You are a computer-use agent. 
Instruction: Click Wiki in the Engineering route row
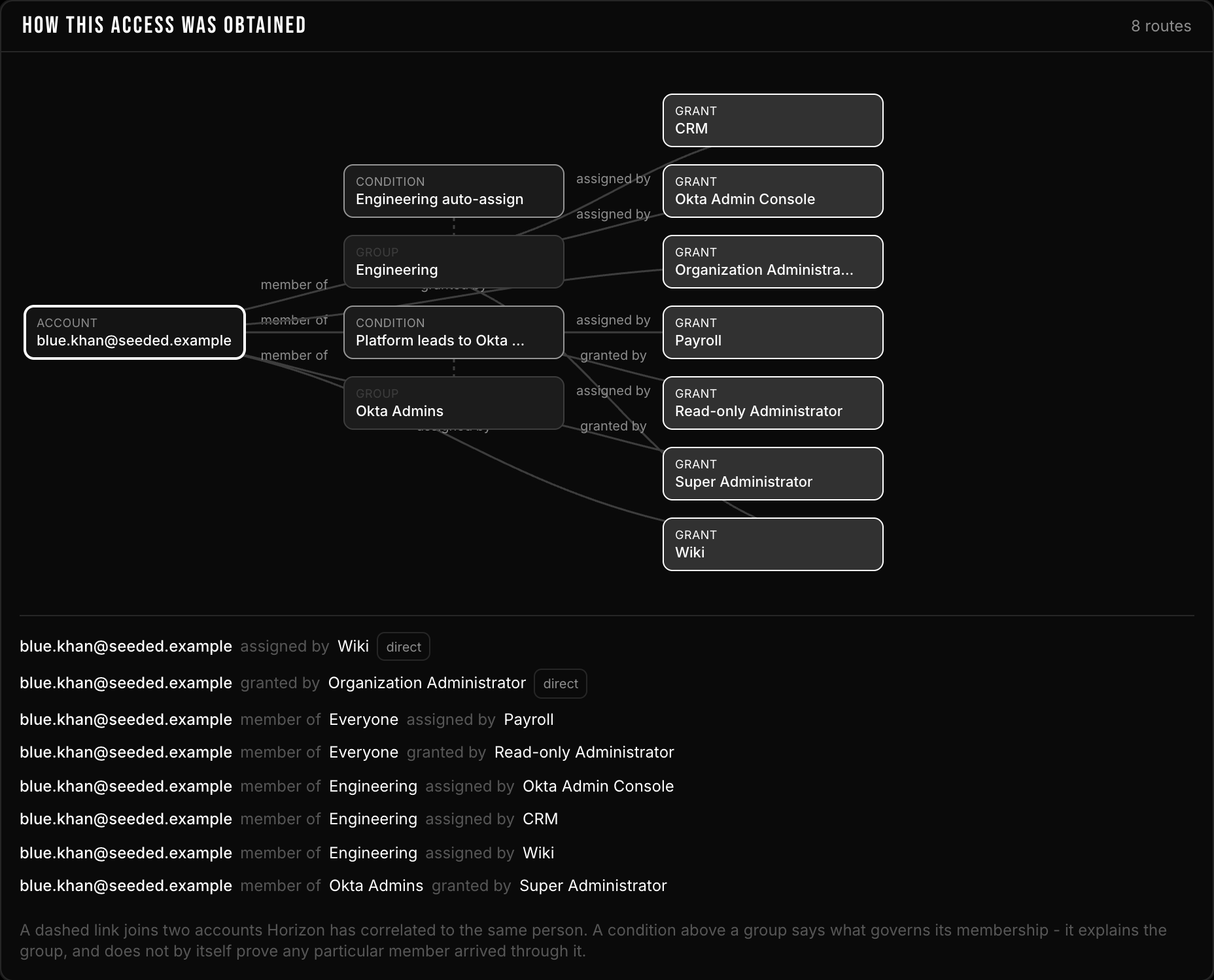538,853
